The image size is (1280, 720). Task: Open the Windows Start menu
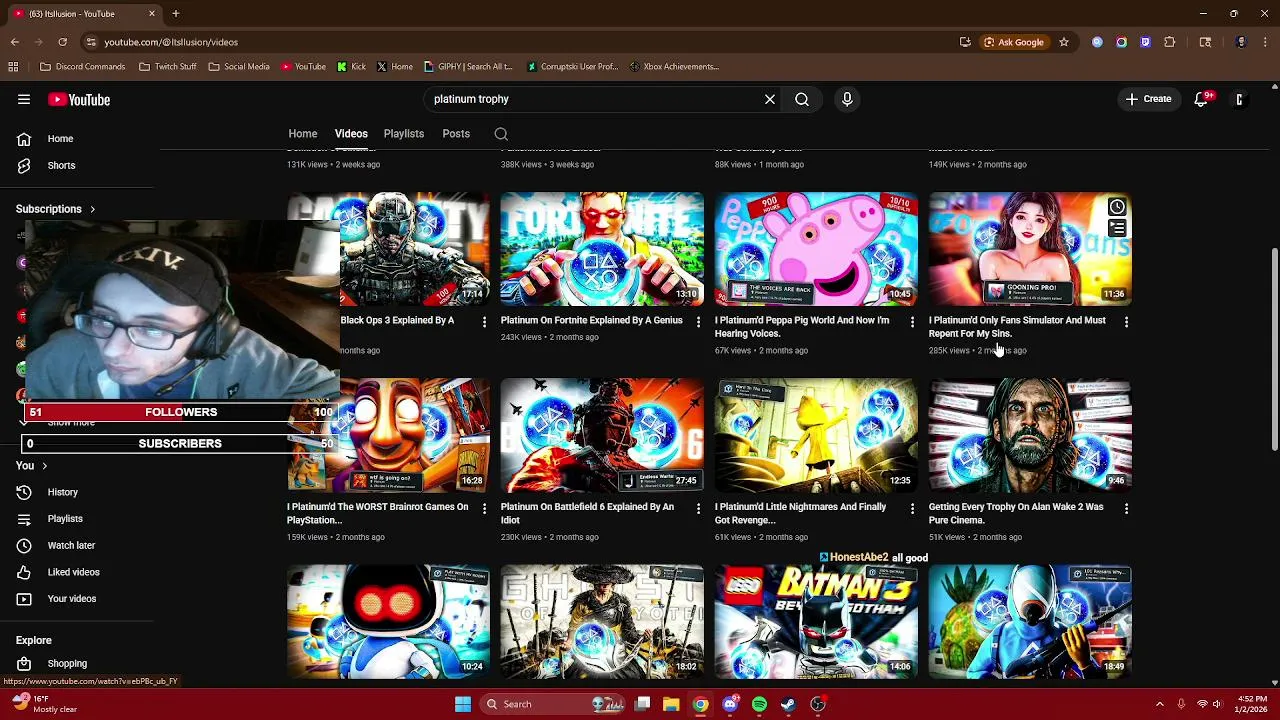click(463, 704)
